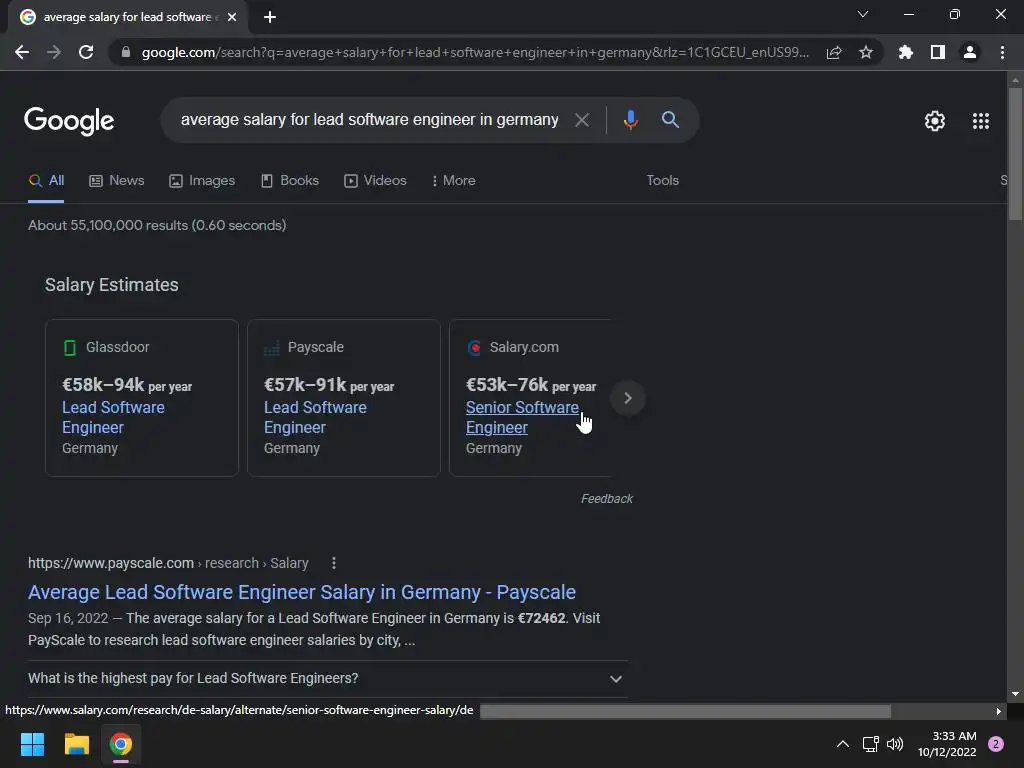Click the Glassdoor source label

pyautogui.click(x=118, y=347)
